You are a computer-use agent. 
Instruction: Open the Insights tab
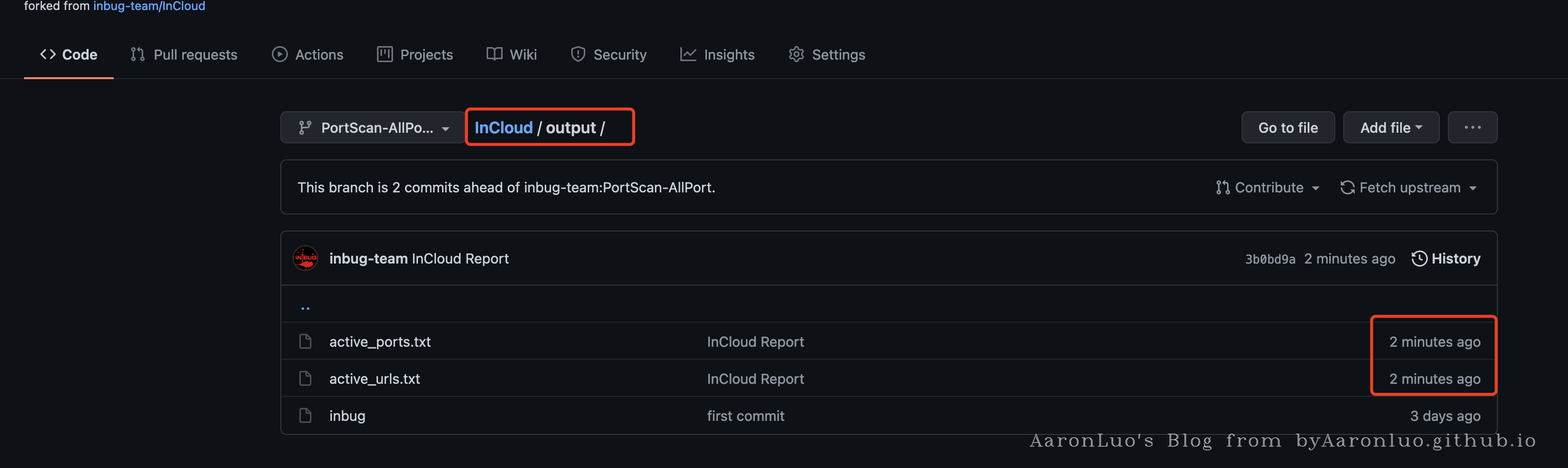tap(717, 54)
